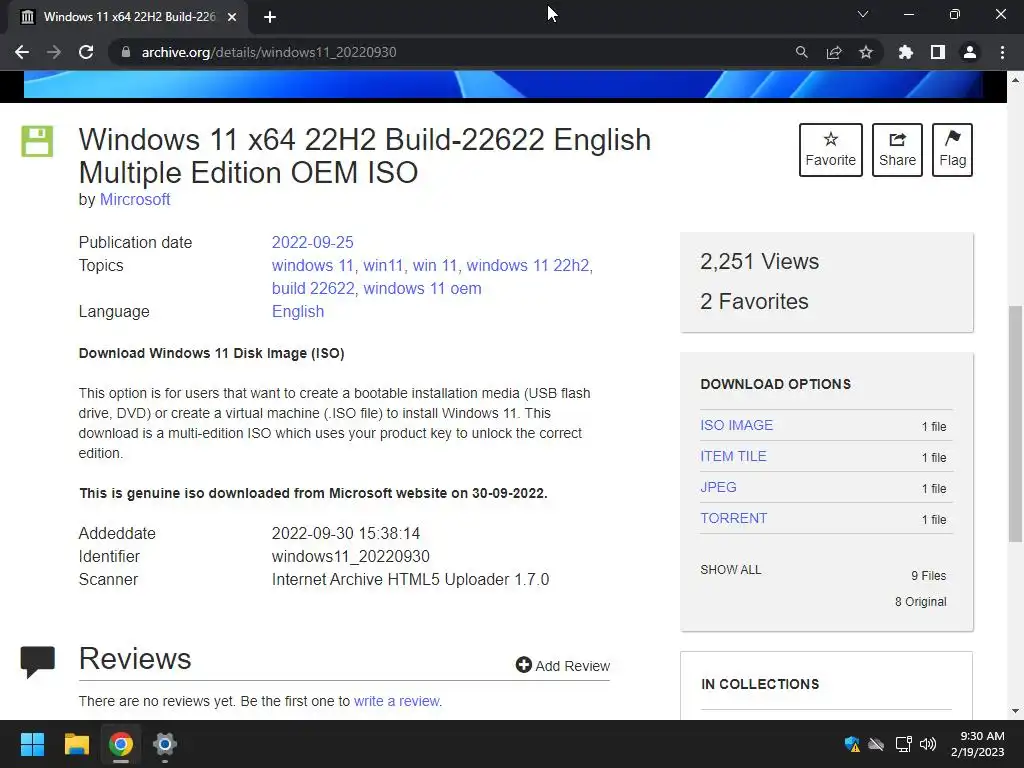Viewport: 1024px width, 768px height.
Task: Share this page from address bar
Action: click(834, 52)
